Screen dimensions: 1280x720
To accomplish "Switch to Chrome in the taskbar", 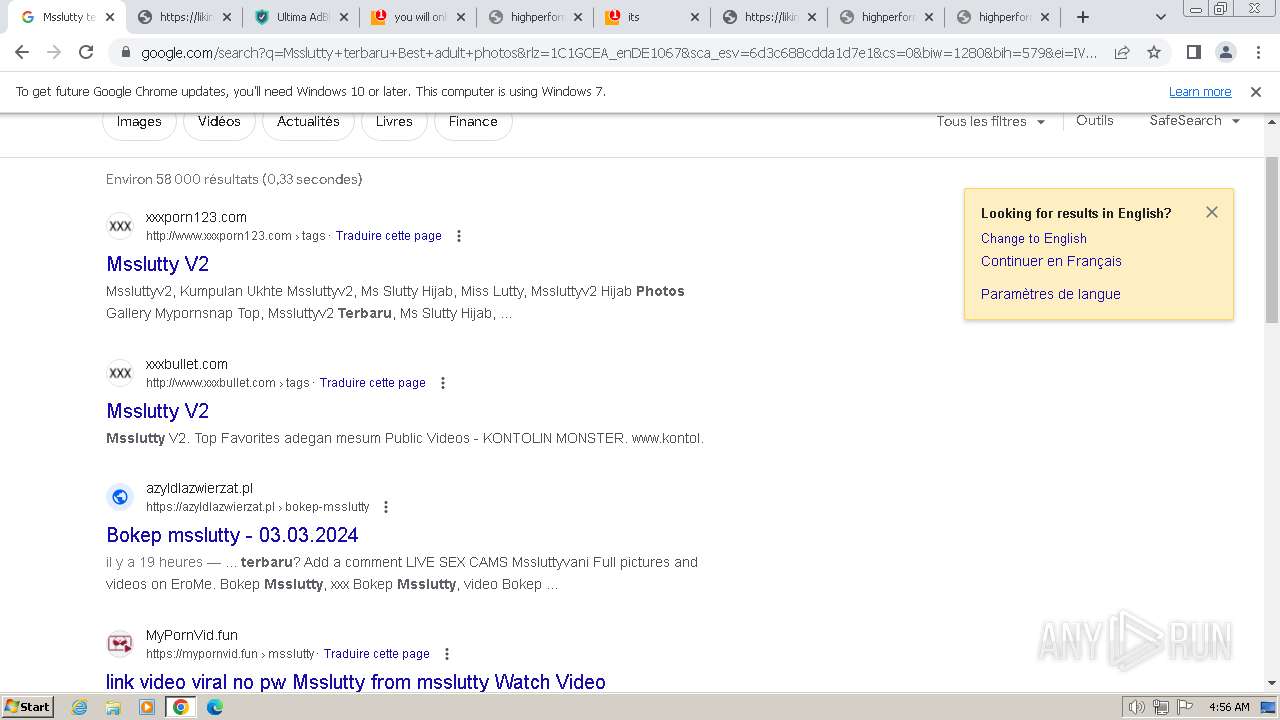I will (x=181, y=707).
